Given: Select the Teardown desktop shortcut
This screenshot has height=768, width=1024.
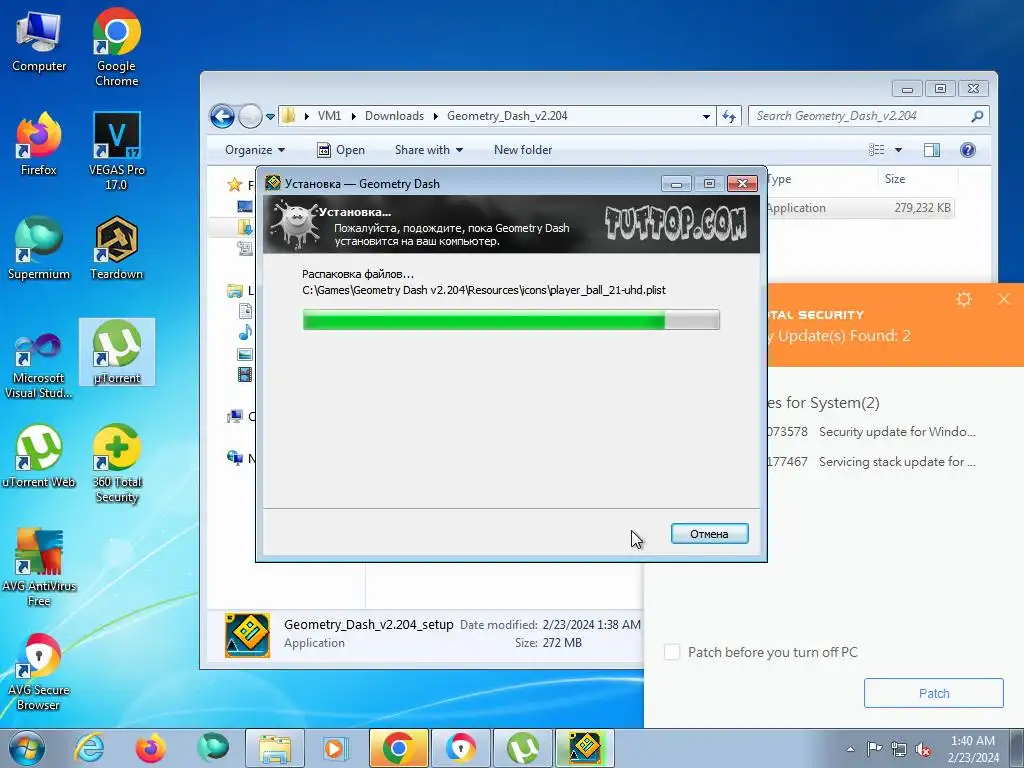Looking at the screenshot, I should coord(116,249).
